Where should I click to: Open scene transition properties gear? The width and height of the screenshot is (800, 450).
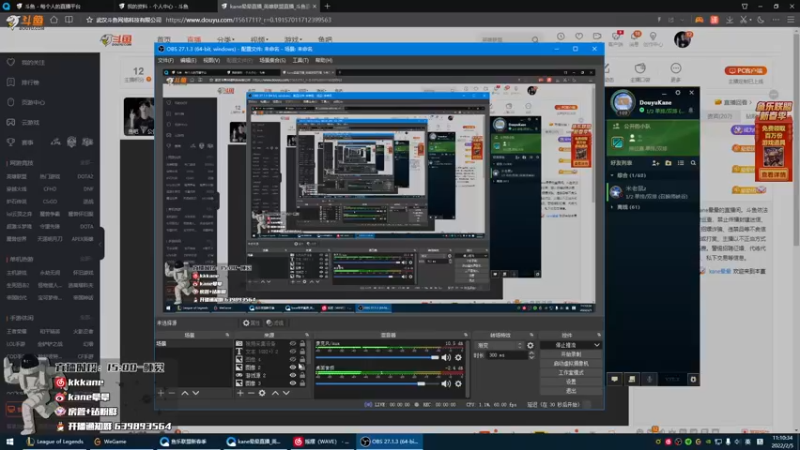point(530,345)
